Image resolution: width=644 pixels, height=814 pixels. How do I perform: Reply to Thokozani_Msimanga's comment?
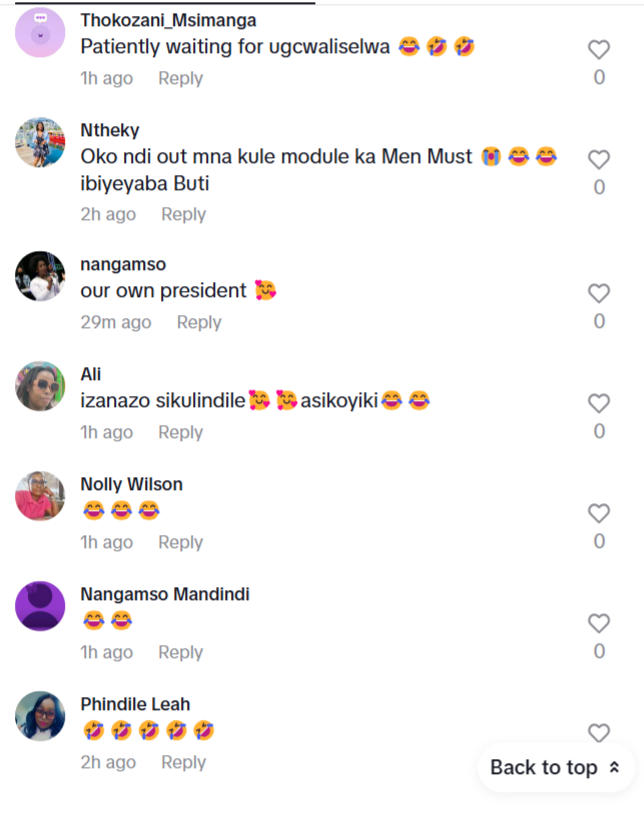click(180, 78)
